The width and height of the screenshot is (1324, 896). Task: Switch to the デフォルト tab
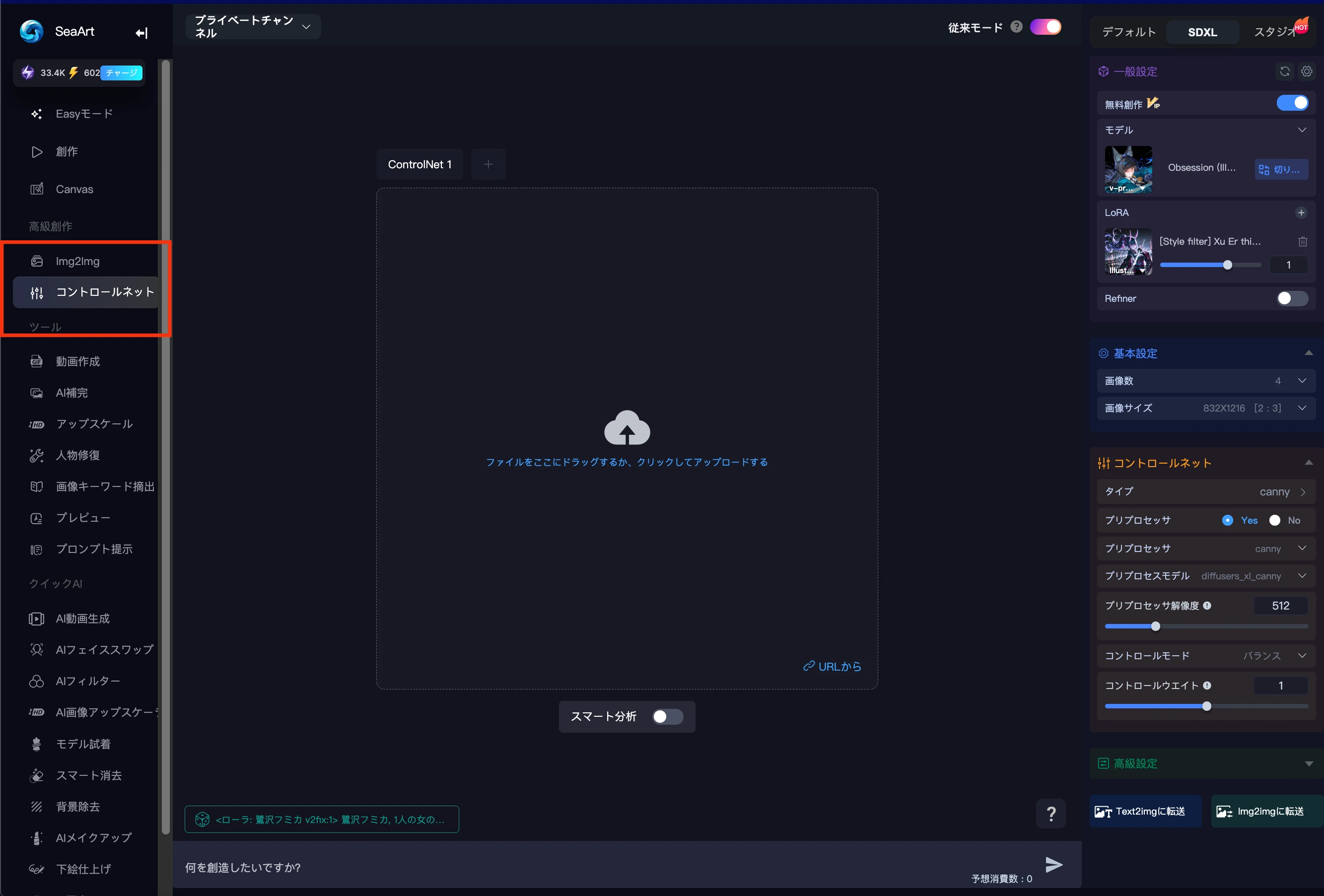click(1128, 32)
